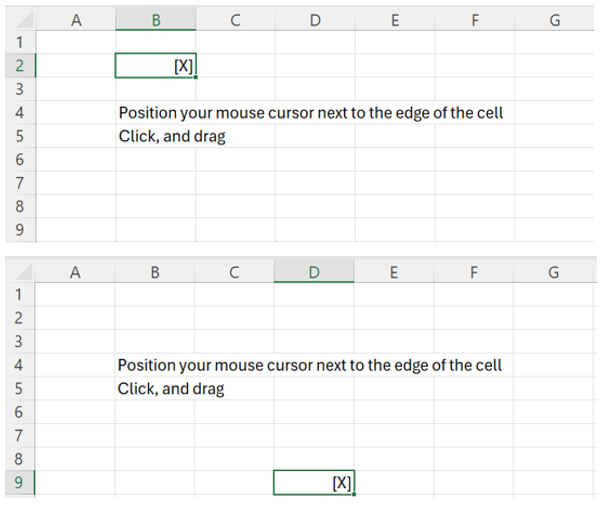Click the Select All corner of top spreadsheet
The width and height of the screenshot is (603, 506).
pos(21,21)
